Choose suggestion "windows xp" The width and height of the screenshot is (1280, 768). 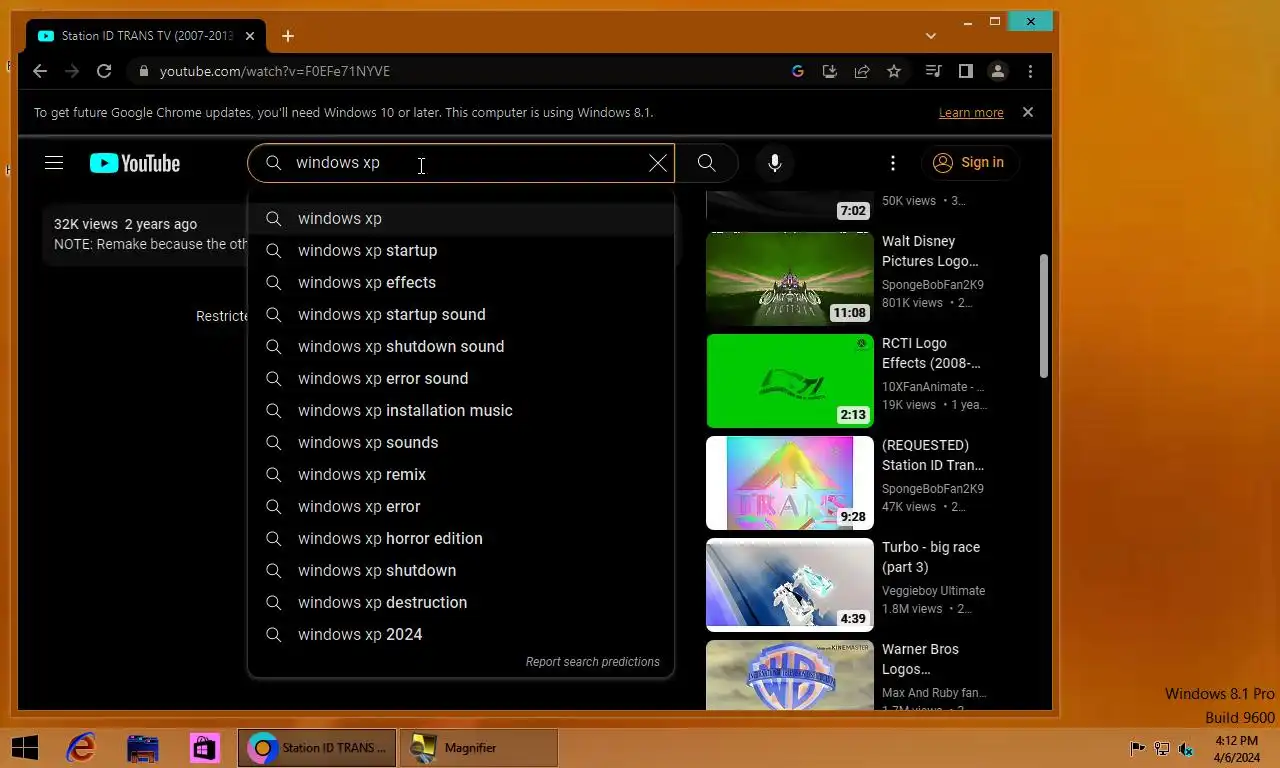460,218
